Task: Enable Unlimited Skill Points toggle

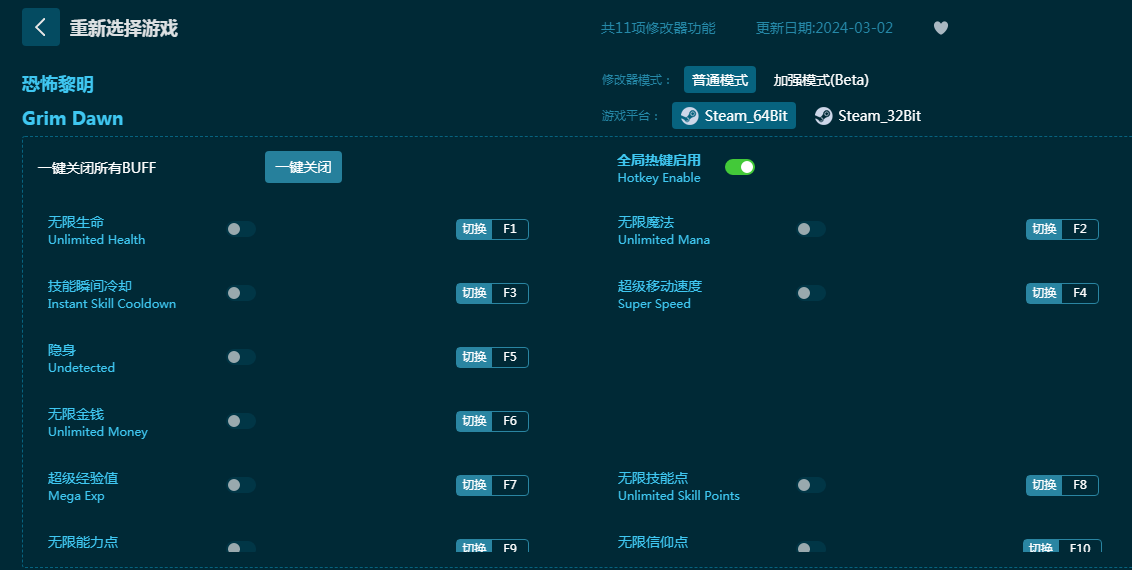Action: (x=811, y=485)
